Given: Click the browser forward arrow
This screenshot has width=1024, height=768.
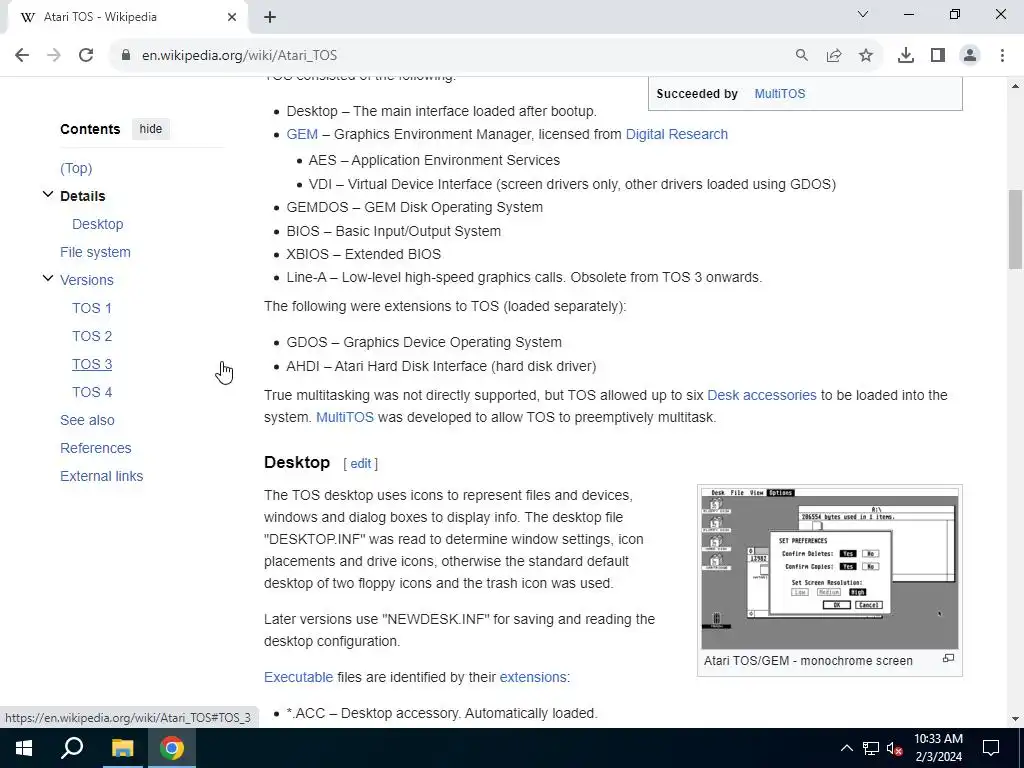Looking at the screenshot, I should [54, 56].
